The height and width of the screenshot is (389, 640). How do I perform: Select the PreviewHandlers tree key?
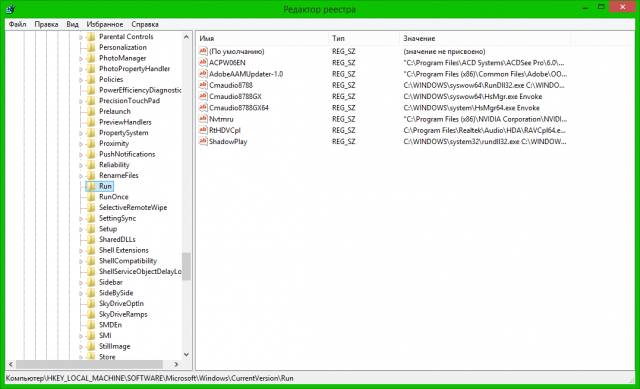pyautogui.click(x=125, y=122)
